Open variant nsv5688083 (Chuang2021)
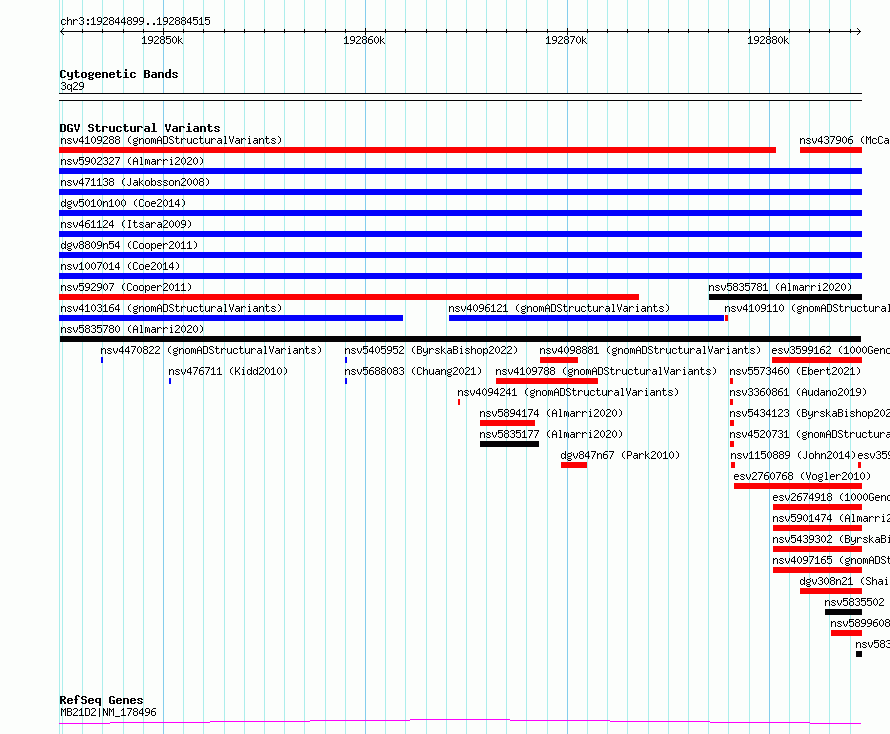Image resolution: width=890 pixels, height=734 pixels. 413,371
